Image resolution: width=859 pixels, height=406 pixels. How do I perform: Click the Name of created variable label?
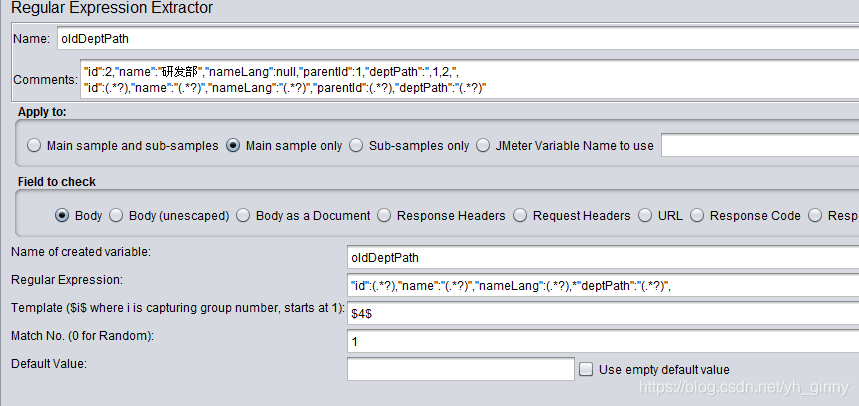coord(81,252)
